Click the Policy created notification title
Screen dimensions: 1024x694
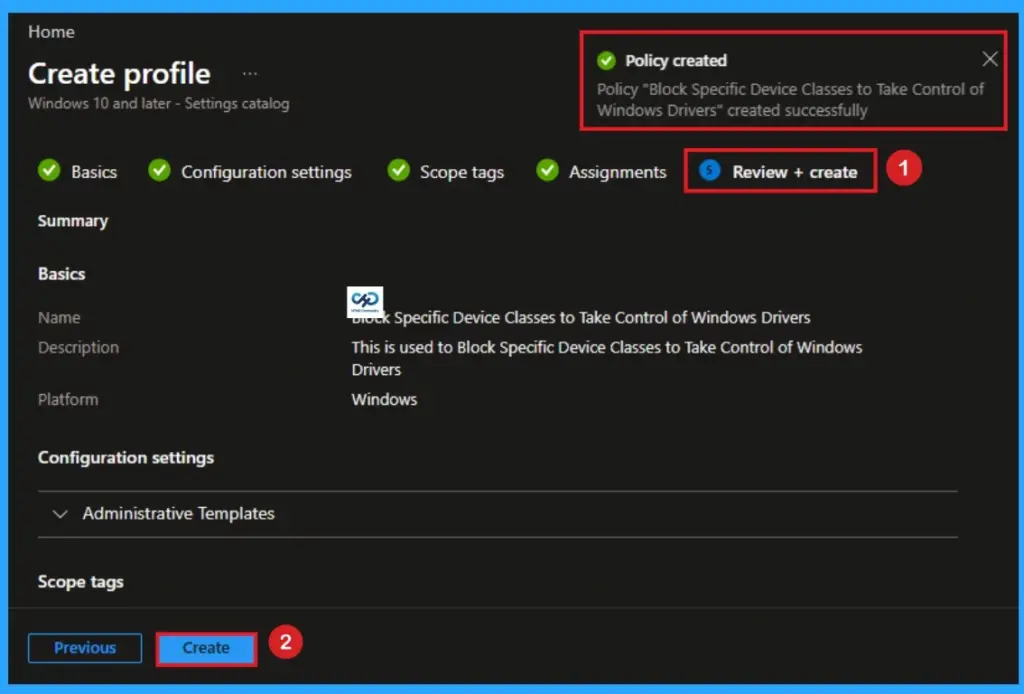click(x=676, y=61)
